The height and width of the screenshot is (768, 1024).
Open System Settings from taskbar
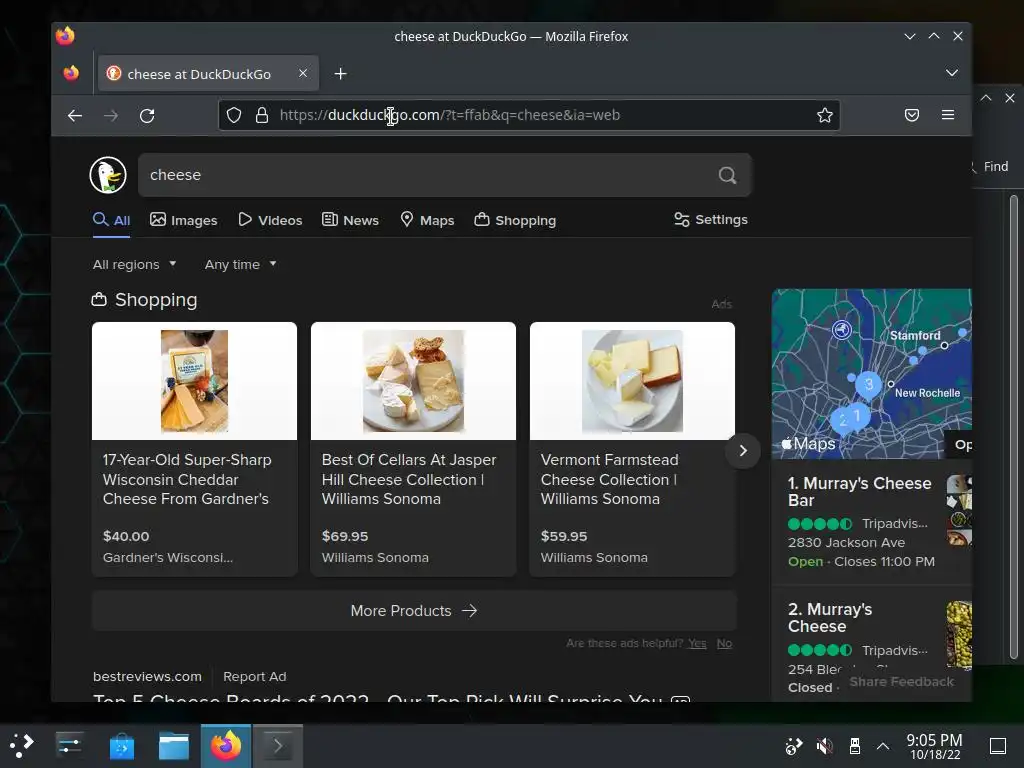69,745
